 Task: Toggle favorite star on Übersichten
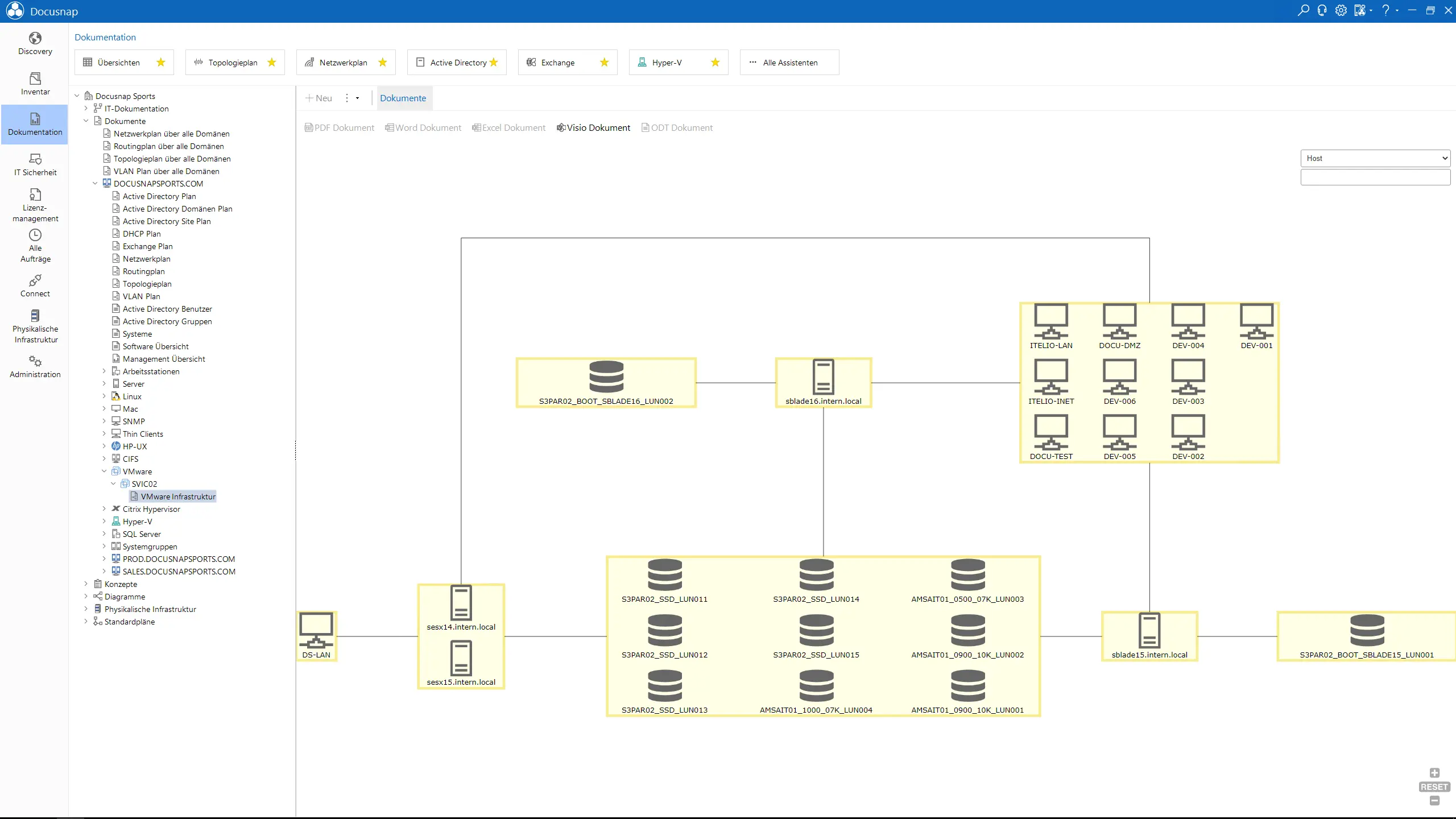(x=161, y=63)
